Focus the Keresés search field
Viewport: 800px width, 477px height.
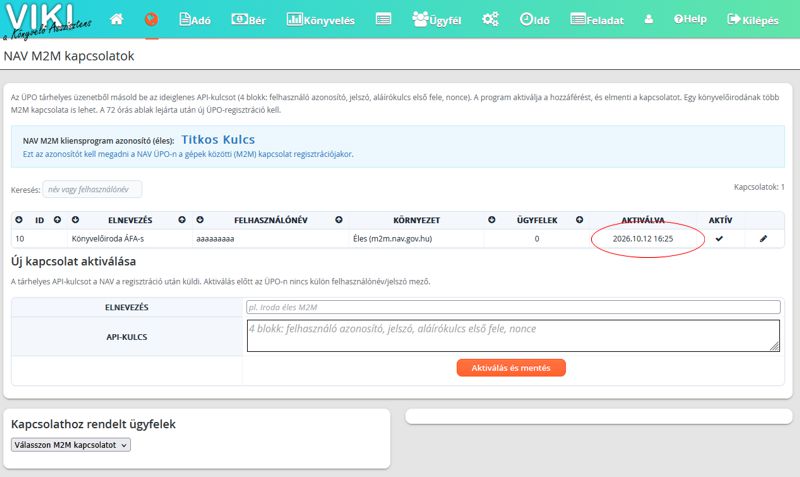[92, 189]
